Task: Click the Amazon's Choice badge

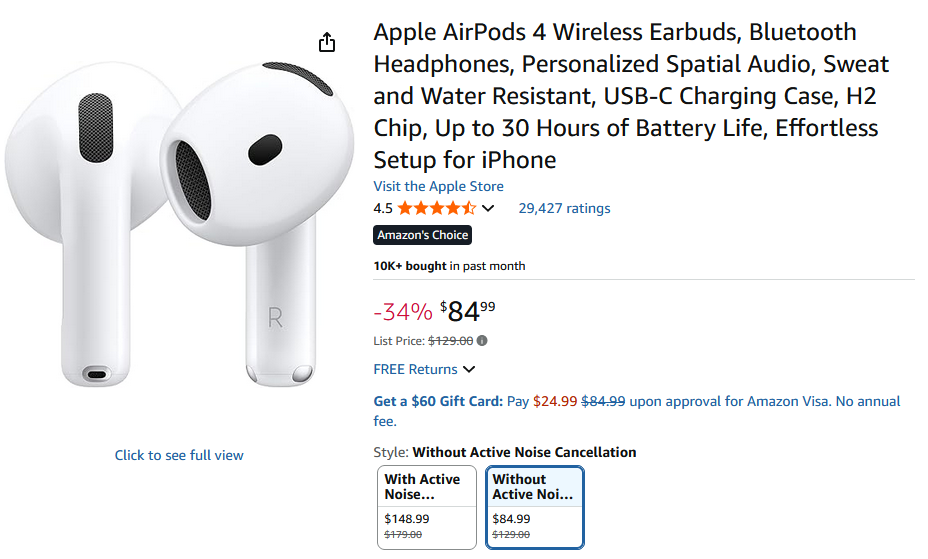Action: 422,235
